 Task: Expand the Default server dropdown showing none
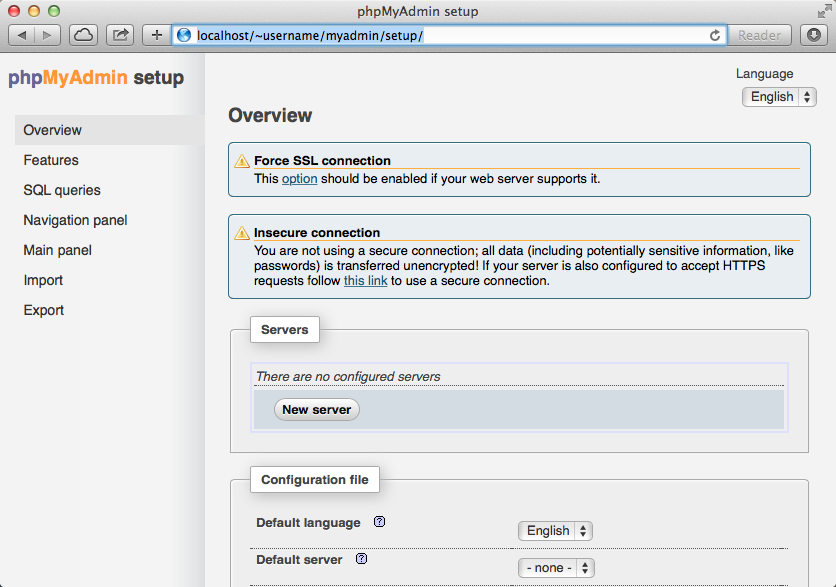pos(556,567)
